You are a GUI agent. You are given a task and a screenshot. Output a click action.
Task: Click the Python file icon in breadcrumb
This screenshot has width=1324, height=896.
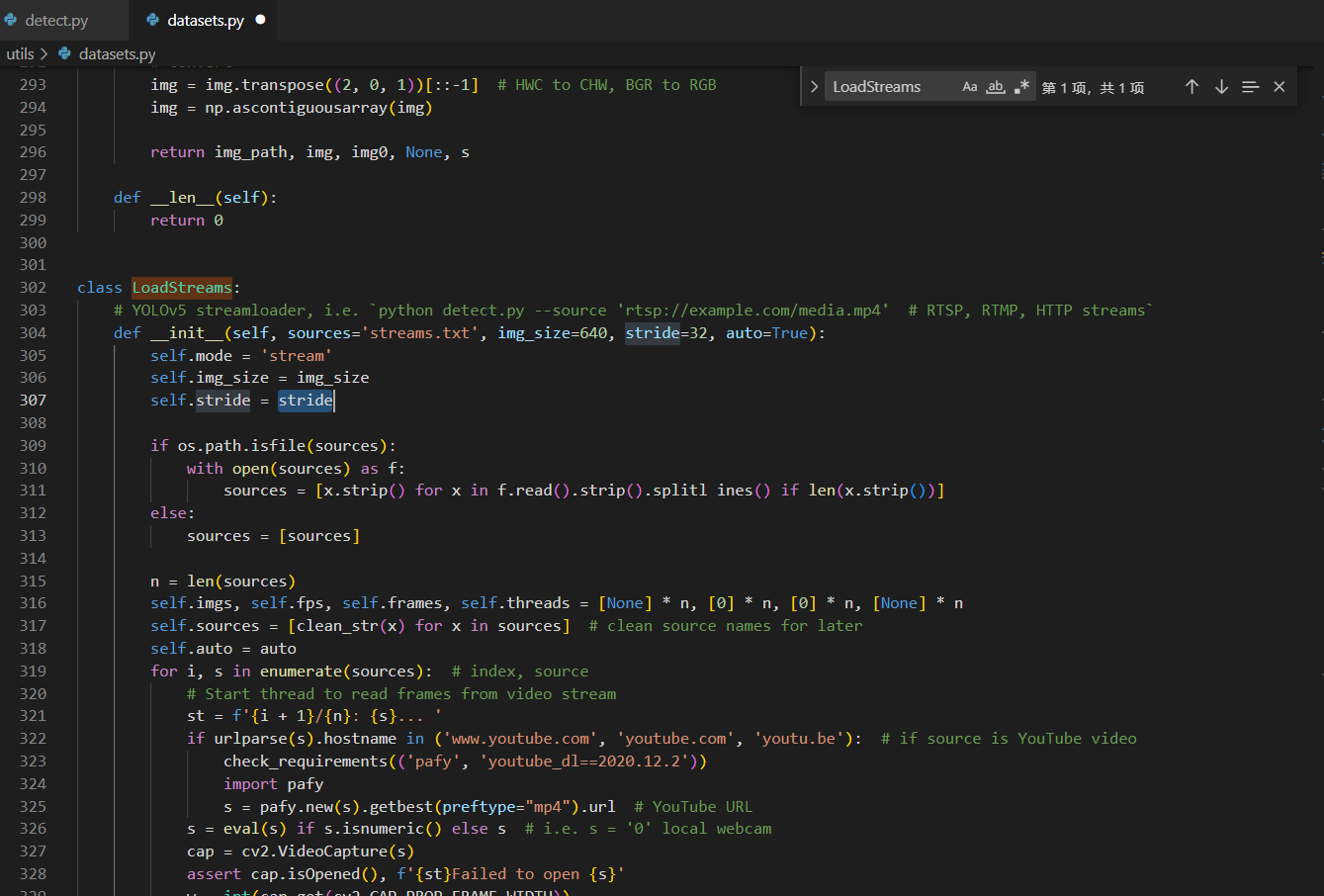[x=65, y=53]
